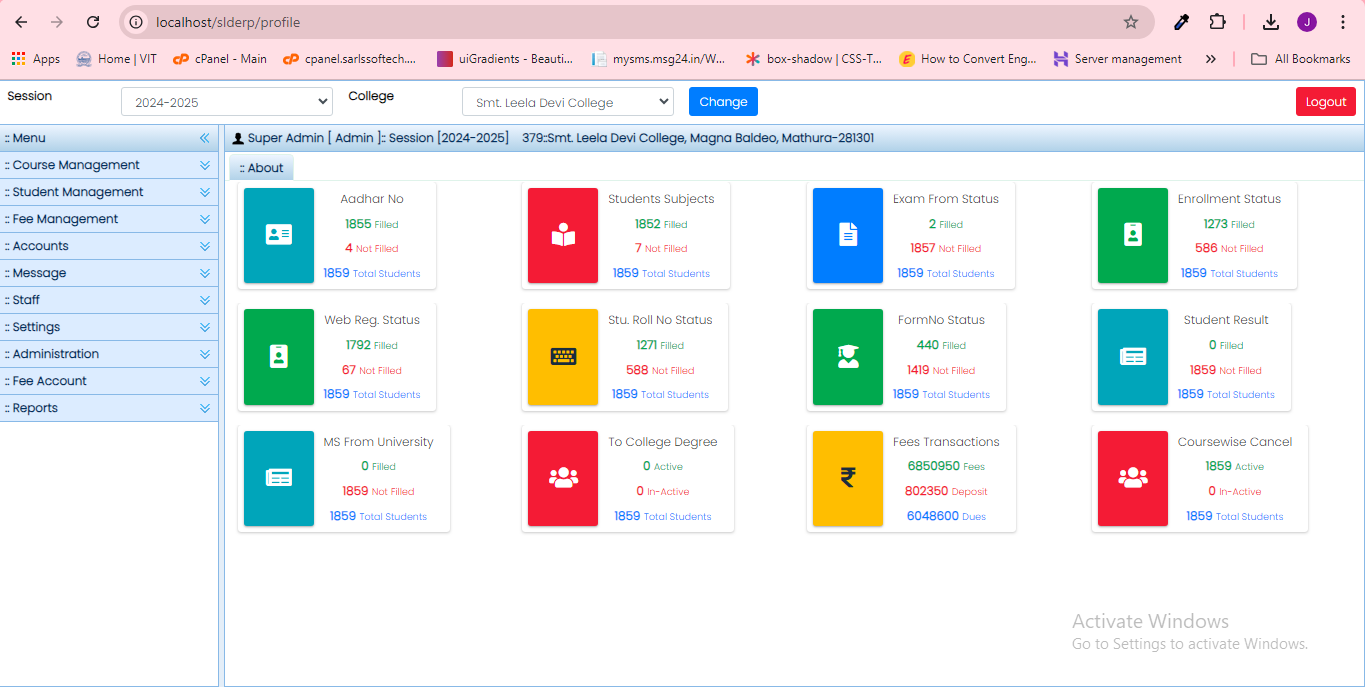Click the rupee icon on Fees Transactions
The image size is (1365, 687).
click(x=846, y=479)
